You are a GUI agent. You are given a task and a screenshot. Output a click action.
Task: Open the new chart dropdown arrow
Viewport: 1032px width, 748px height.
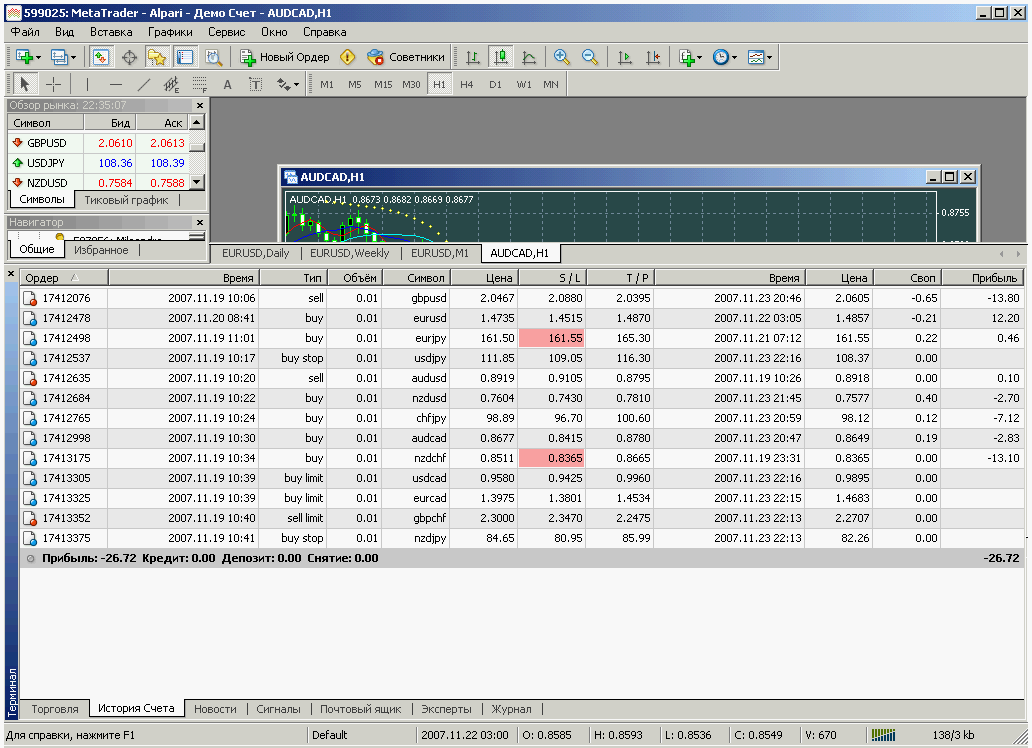38,57
